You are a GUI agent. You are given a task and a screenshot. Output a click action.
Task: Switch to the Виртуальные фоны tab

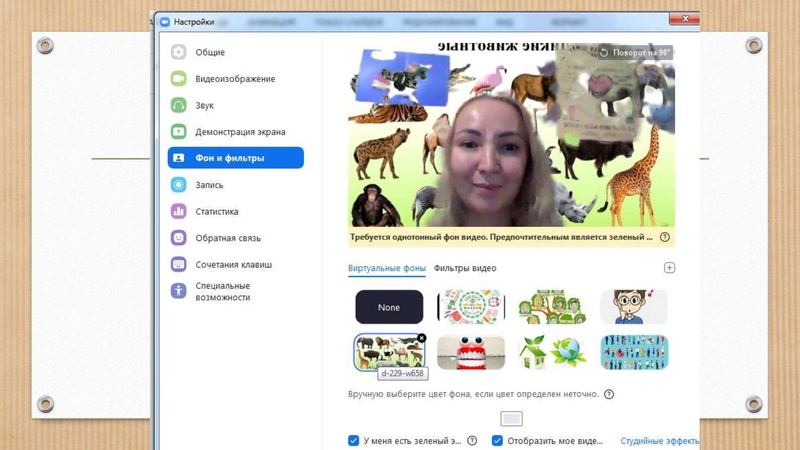(x=386, y=268)
